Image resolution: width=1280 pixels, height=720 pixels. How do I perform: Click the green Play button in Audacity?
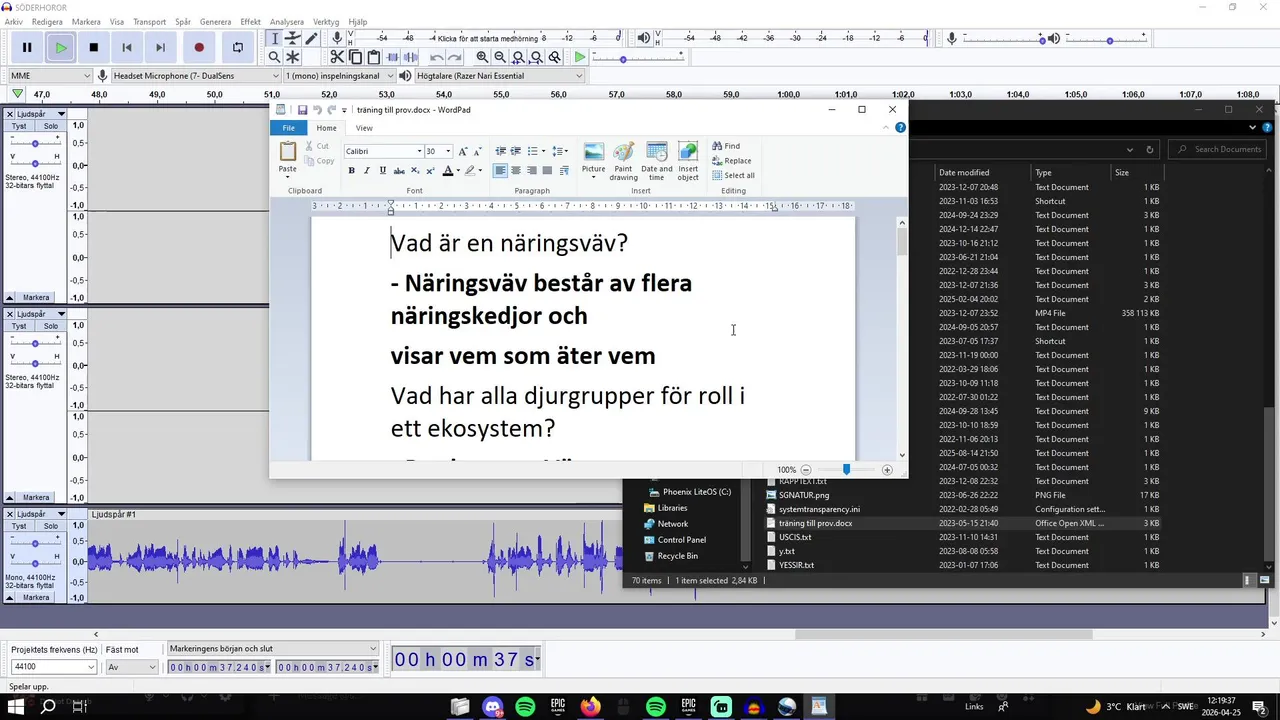(61, 47)
